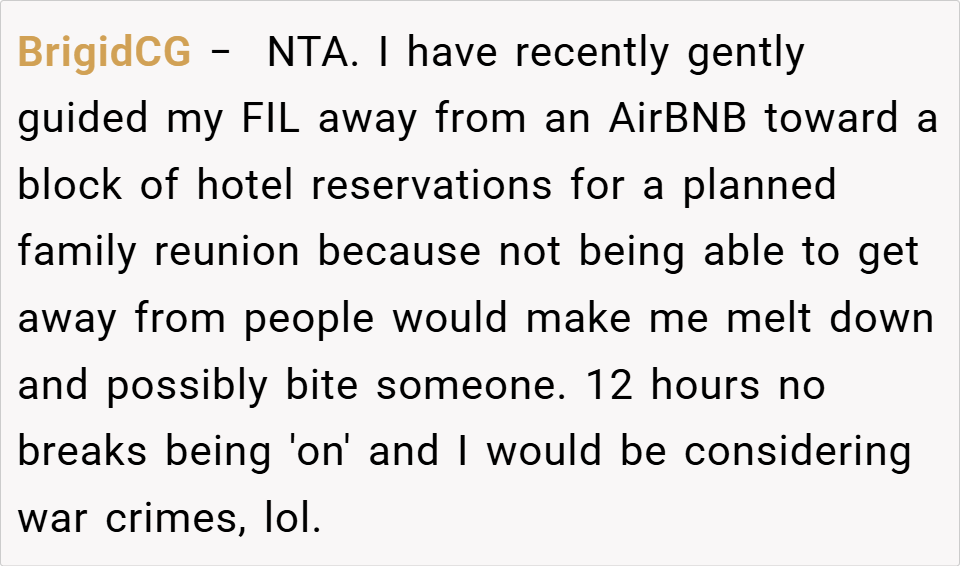Click the word 'planned' in the comment
Image resolution: width=960 pixels, height=566 pixels.
(759, 186)
